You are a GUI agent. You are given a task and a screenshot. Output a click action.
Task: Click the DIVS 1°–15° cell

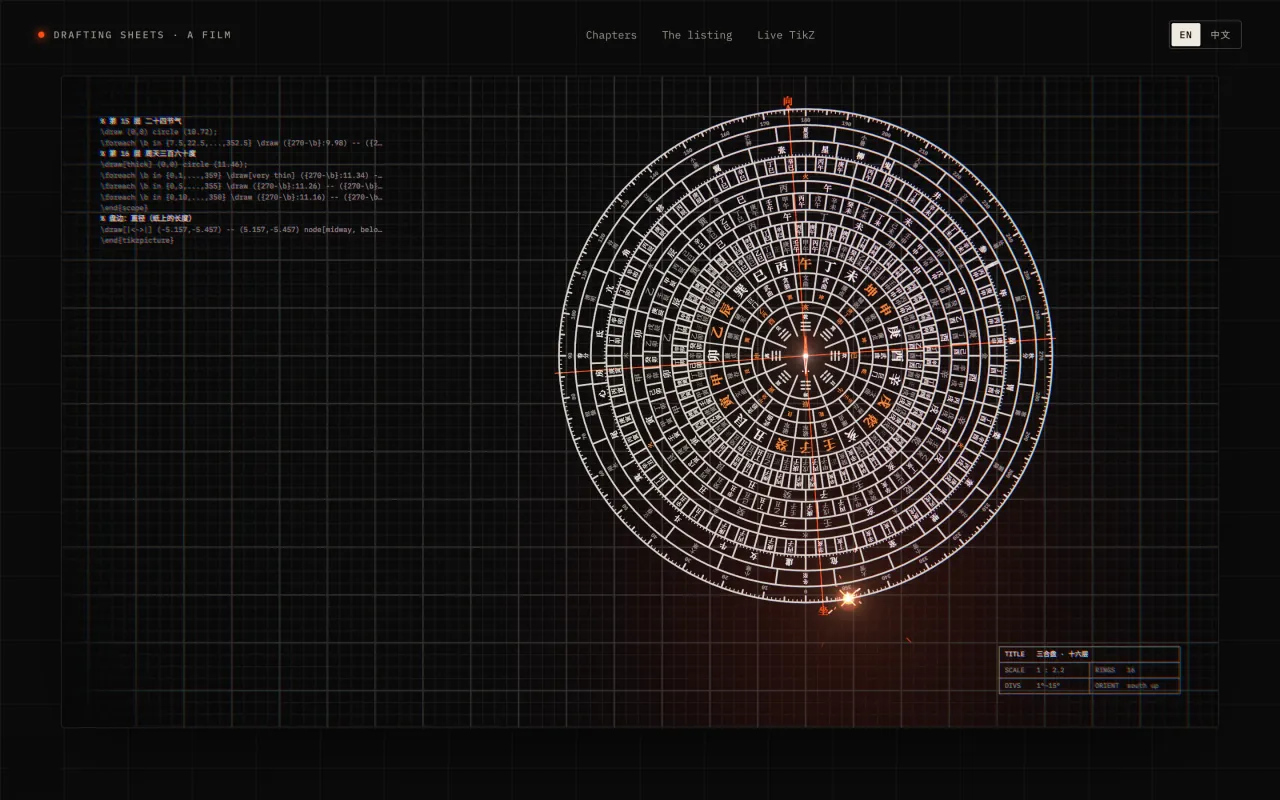point(1044,686)
